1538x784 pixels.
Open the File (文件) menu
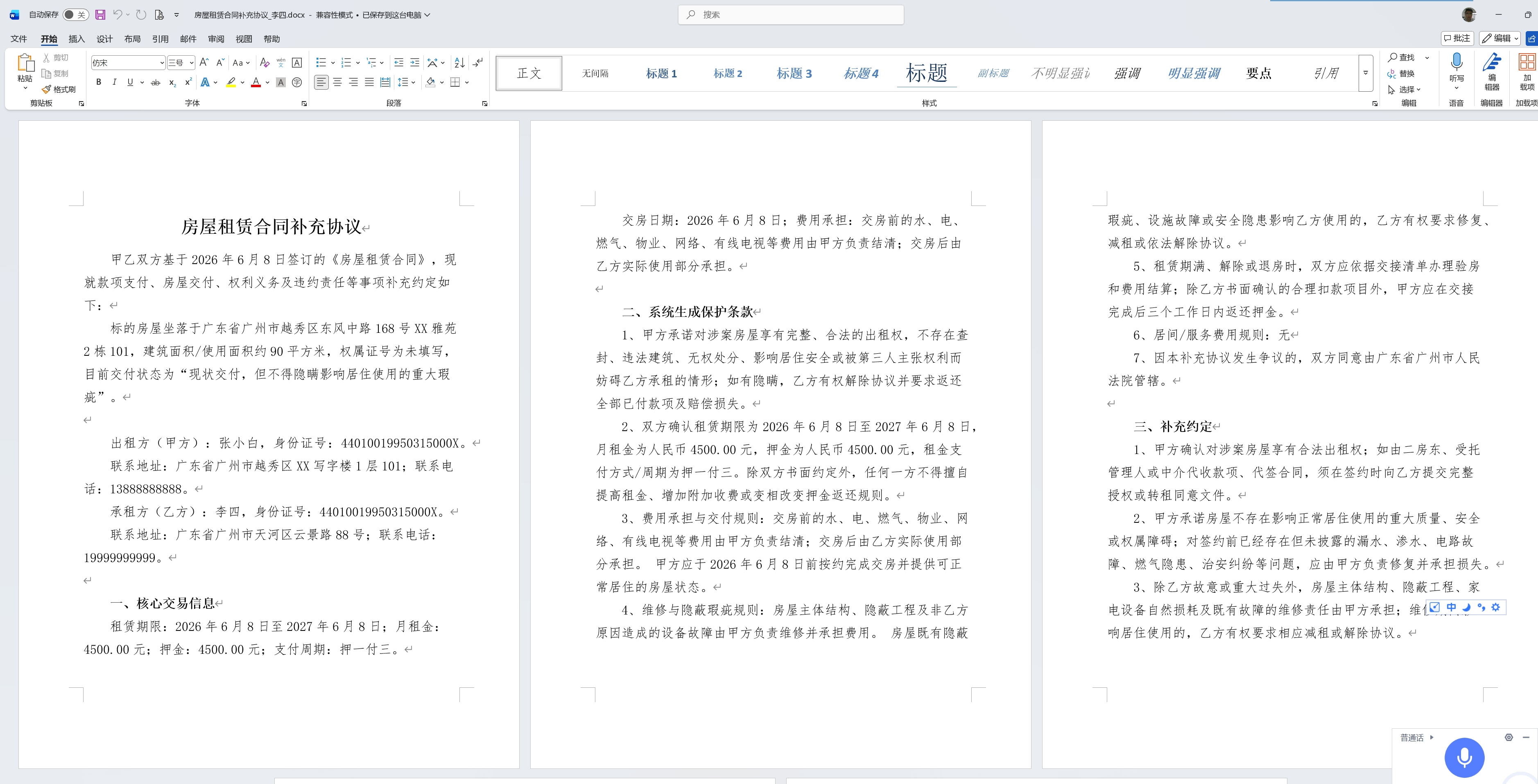tap(18, 39)
